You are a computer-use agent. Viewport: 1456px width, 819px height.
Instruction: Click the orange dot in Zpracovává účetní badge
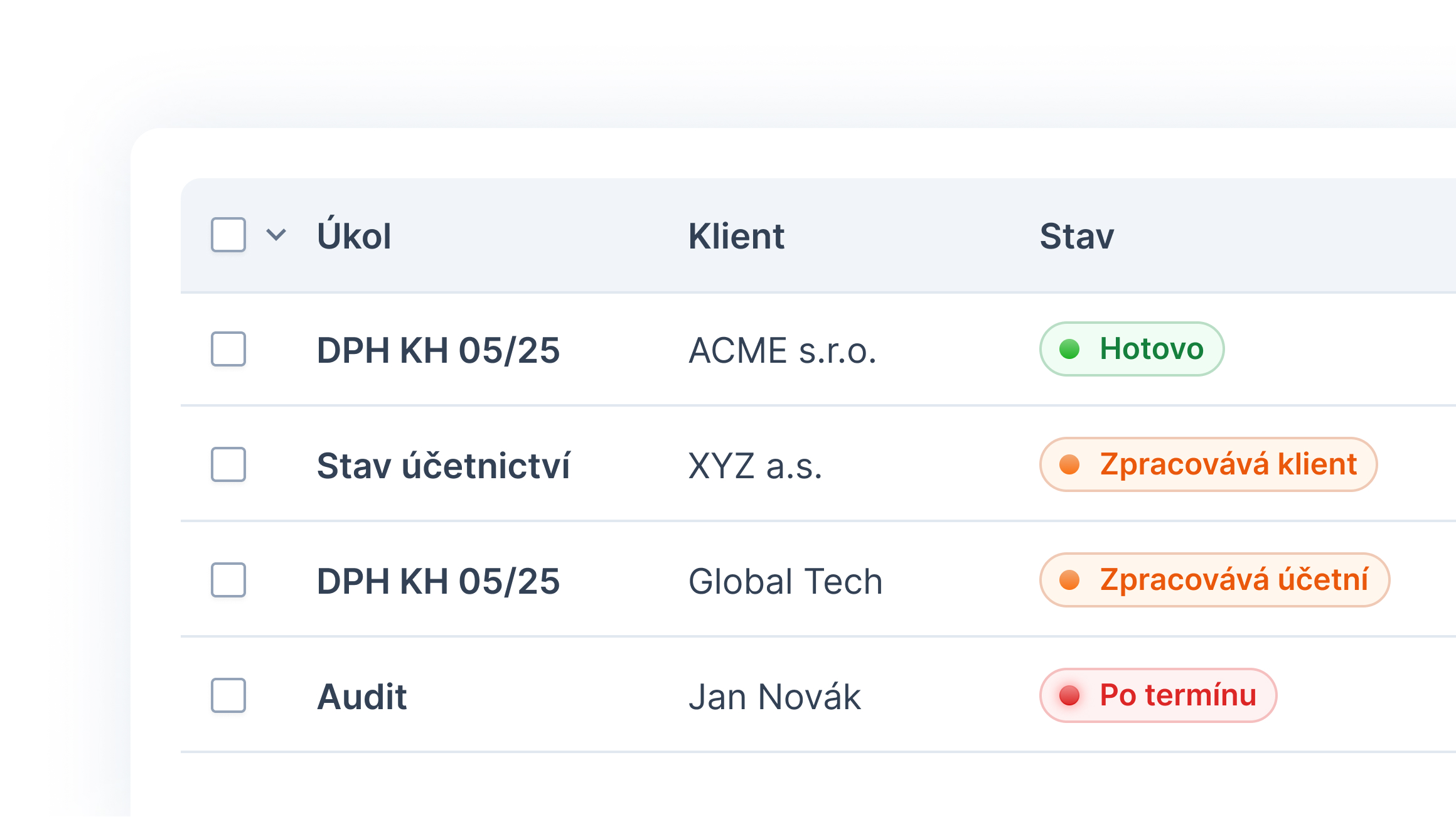pos(1071,581)
